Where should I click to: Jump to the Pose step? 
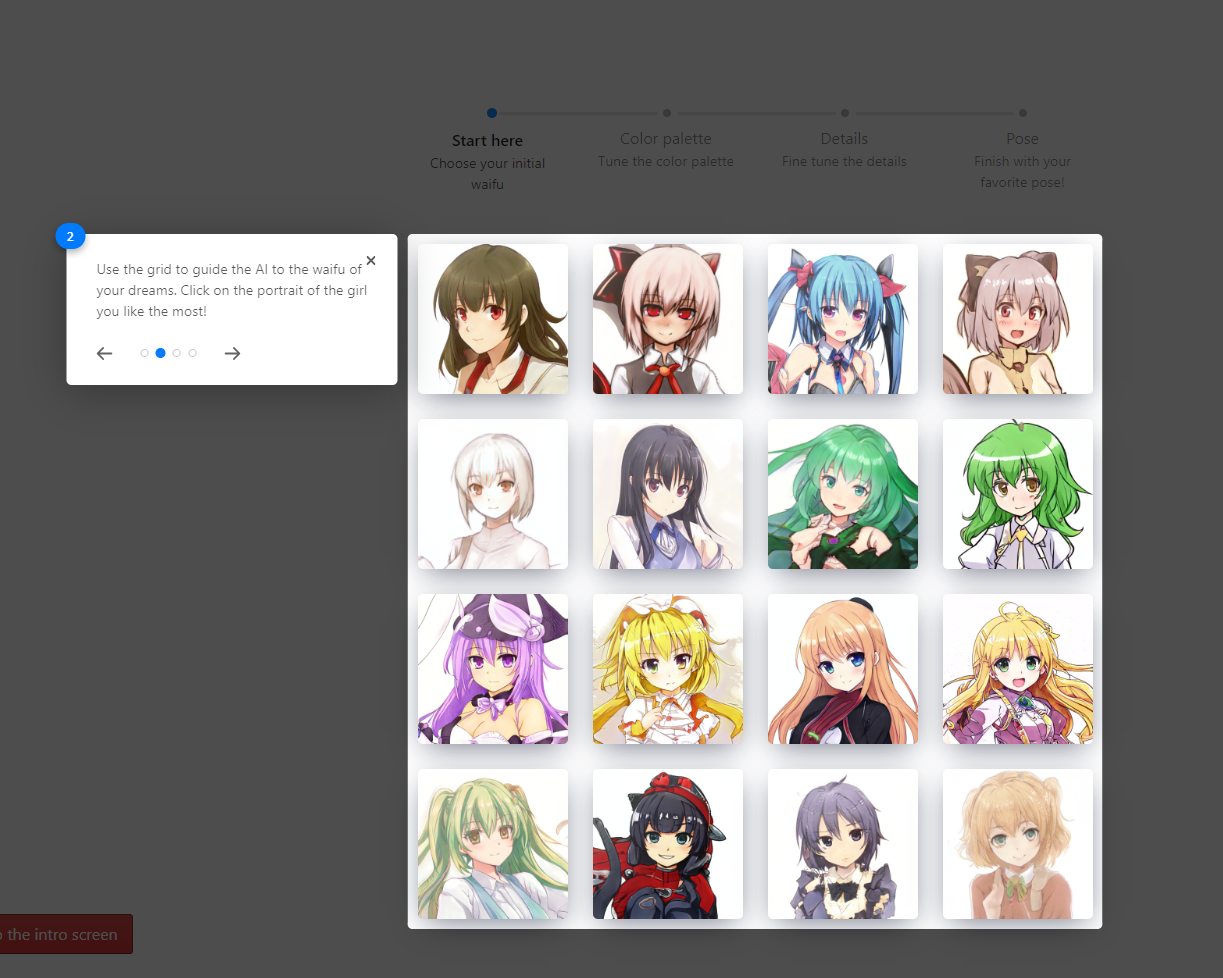point(1022,139)
